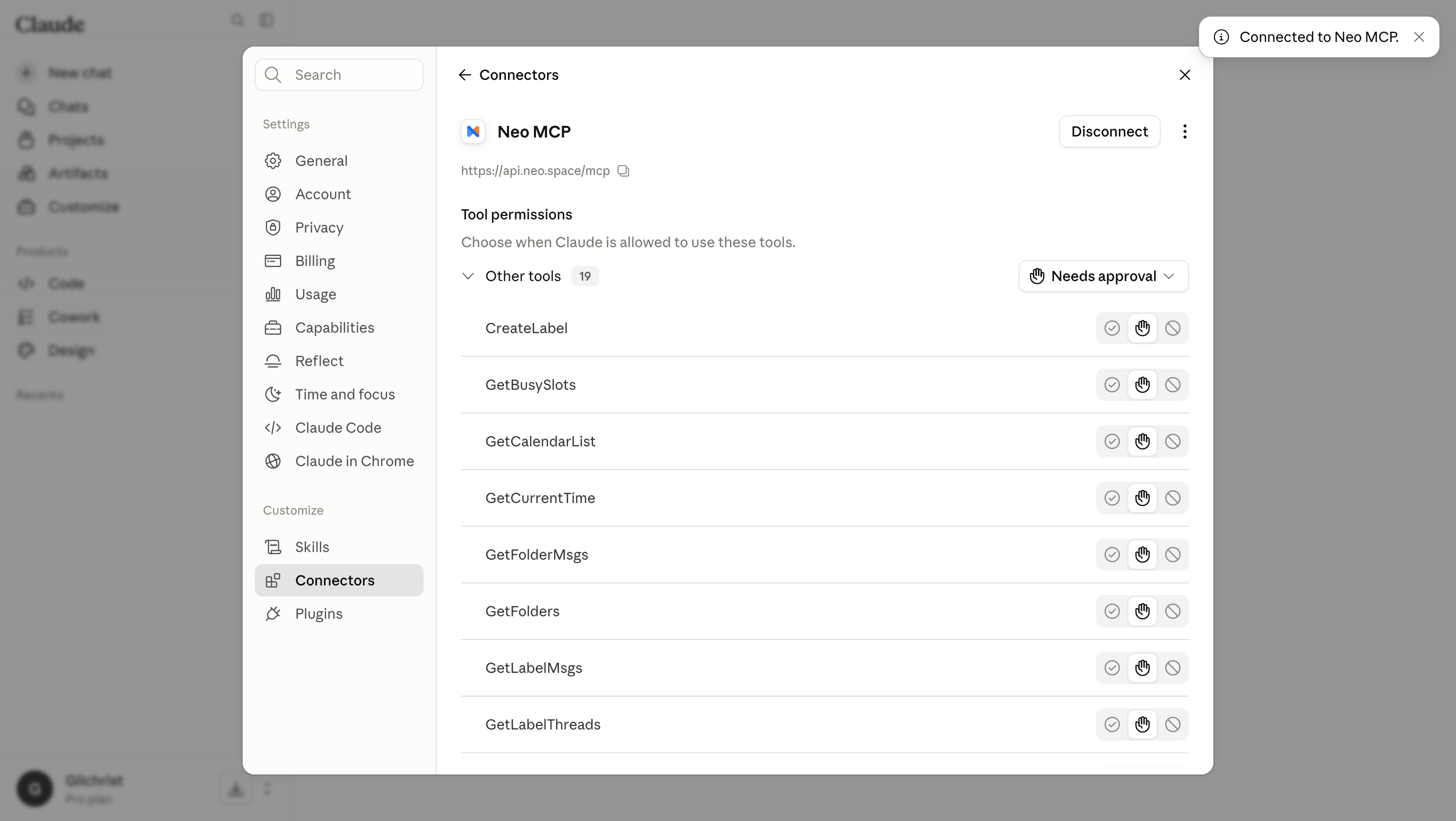Open the Neo MCP more options menu
1456x821 pixels.
coord(1185,131)
